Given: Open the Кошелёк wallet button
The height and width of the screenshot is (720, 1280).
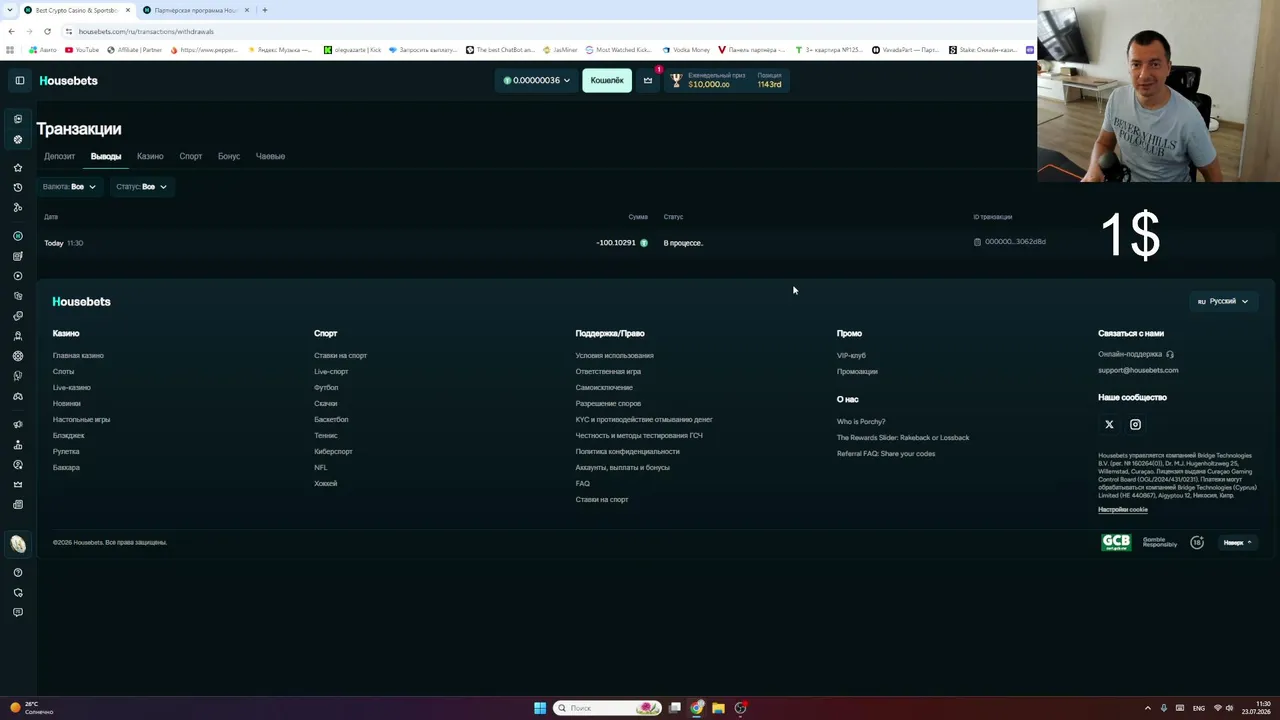Looking at the screenshot, I should tap(607, 80).
